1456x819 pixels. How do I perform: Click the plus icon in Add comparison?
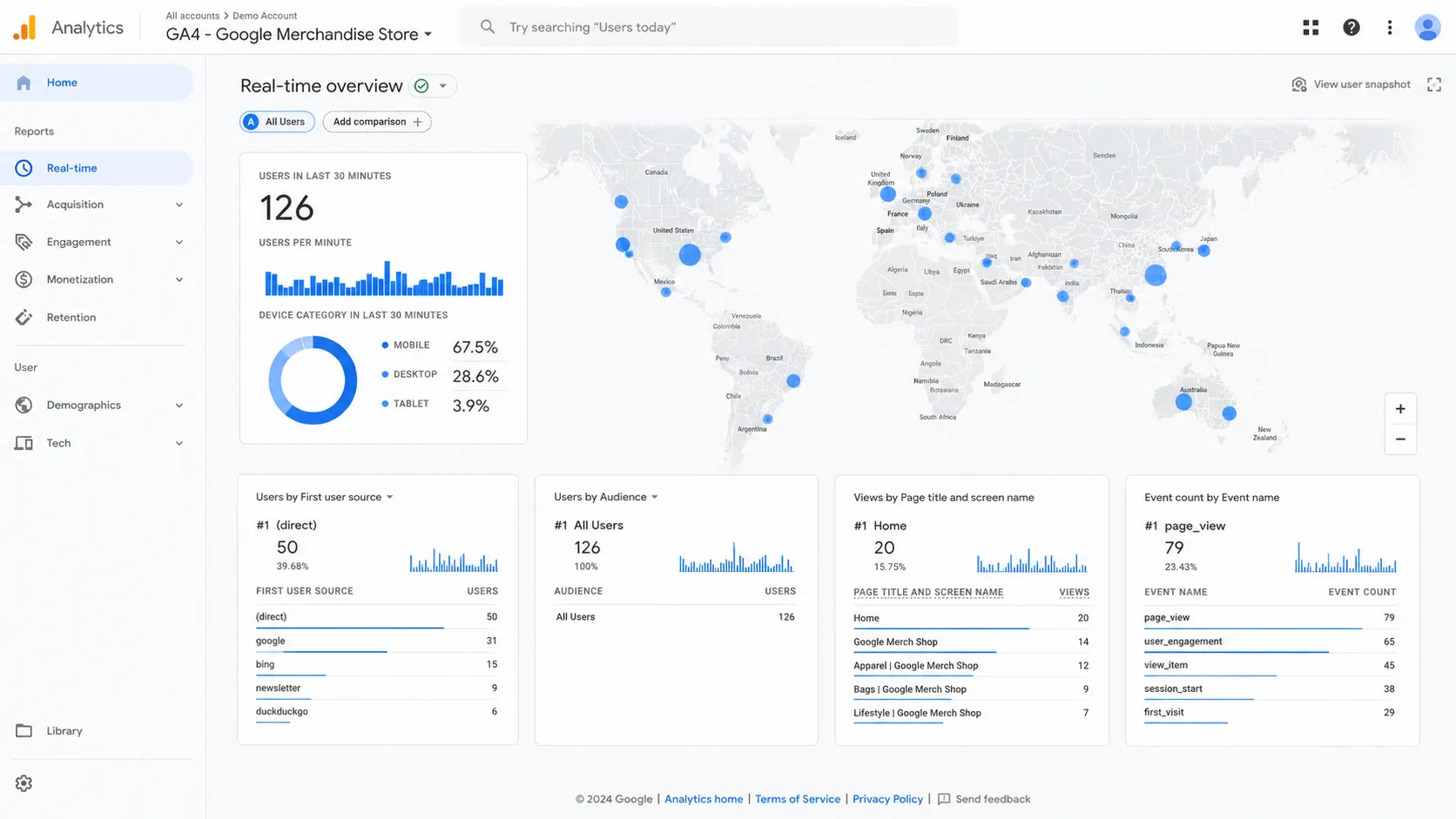pyautogui.click(x=418, y=122)
